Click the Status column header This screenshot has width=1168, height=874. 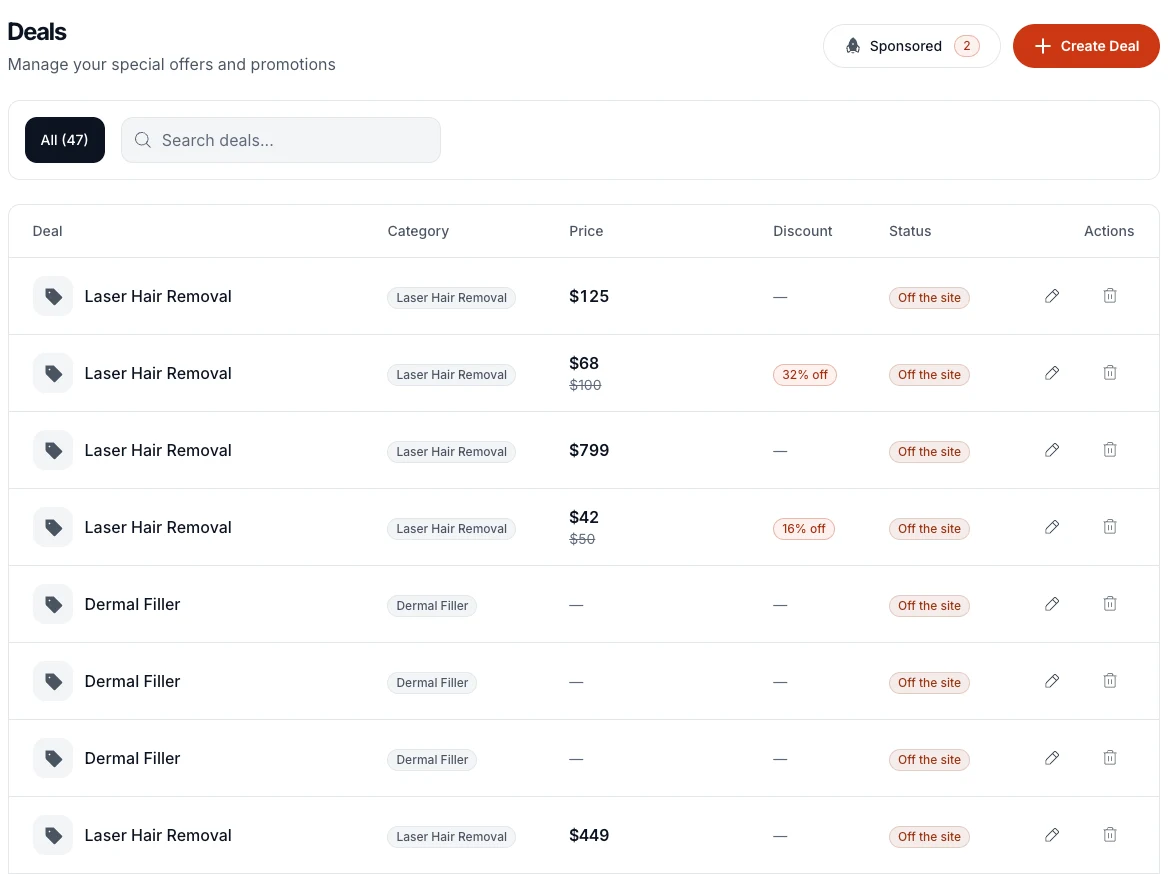point(910,231)
